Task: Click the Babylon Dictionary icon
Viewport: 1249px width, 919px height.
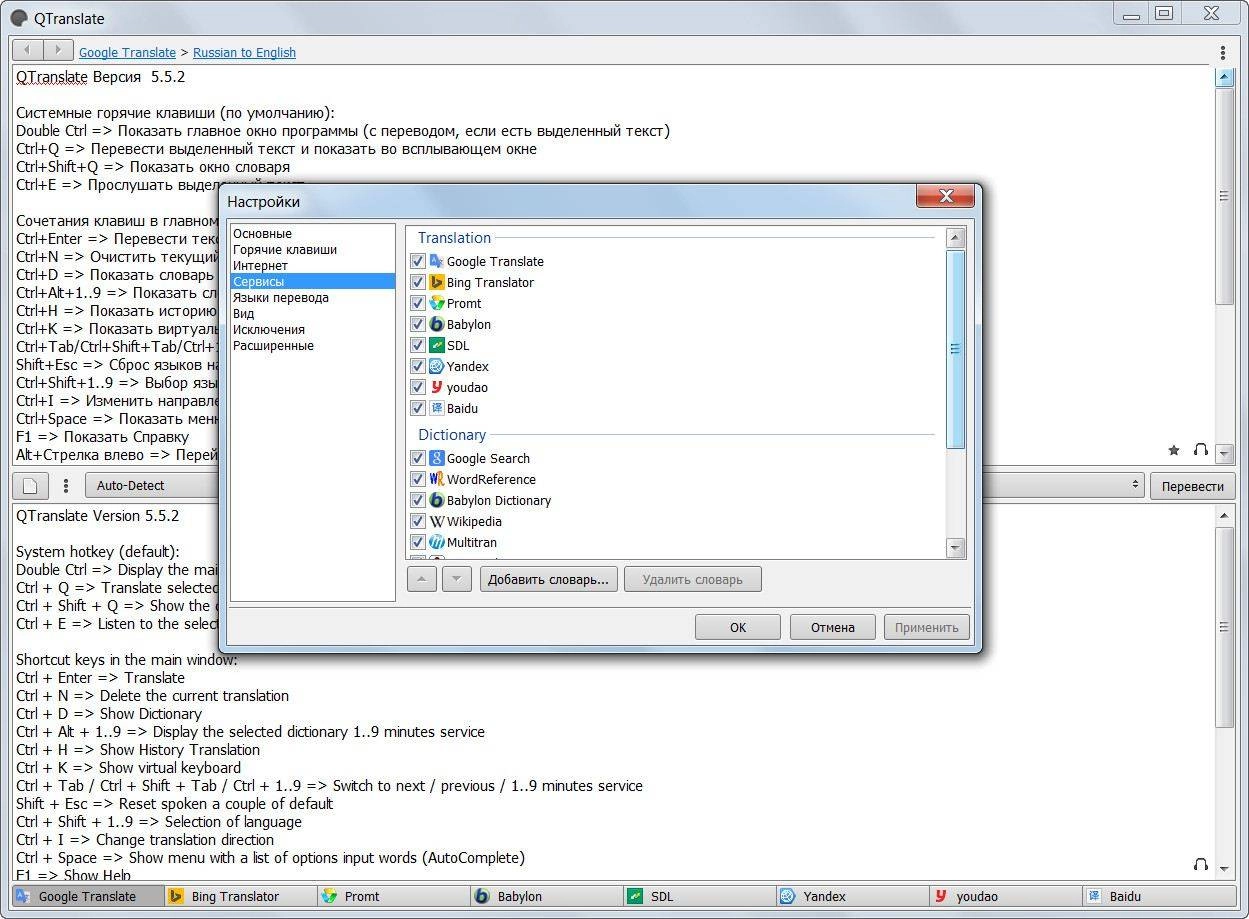Action: point(436,500)
